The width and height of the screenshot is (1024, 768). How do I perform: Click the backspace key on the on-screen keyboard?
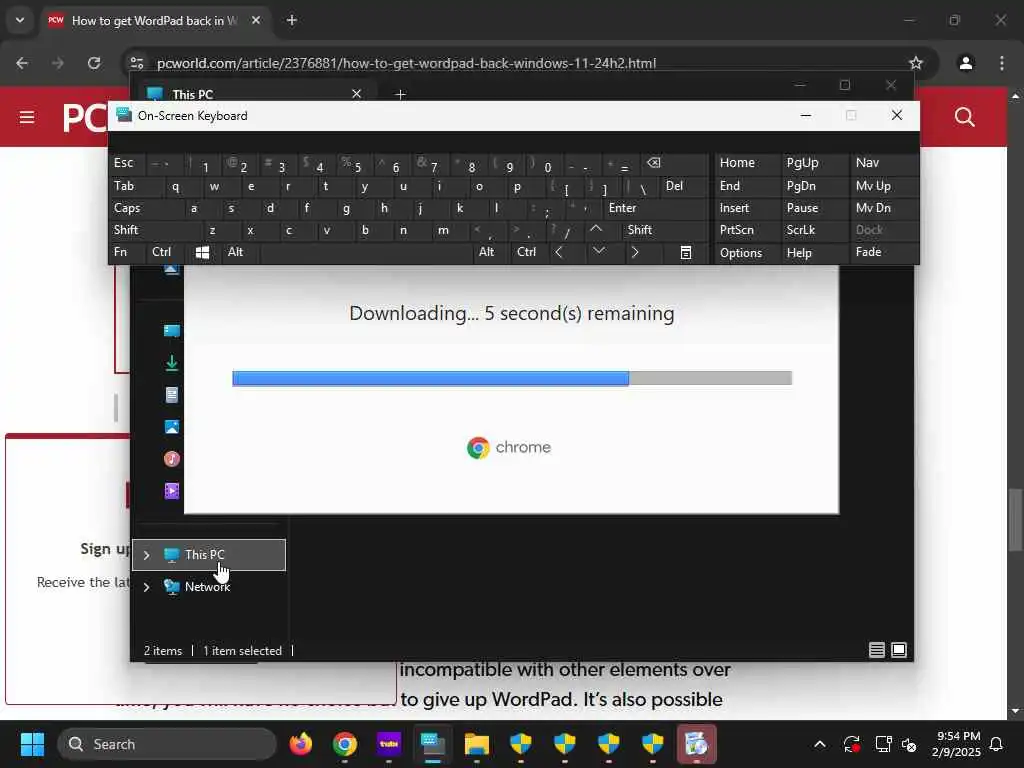[653, 163]
